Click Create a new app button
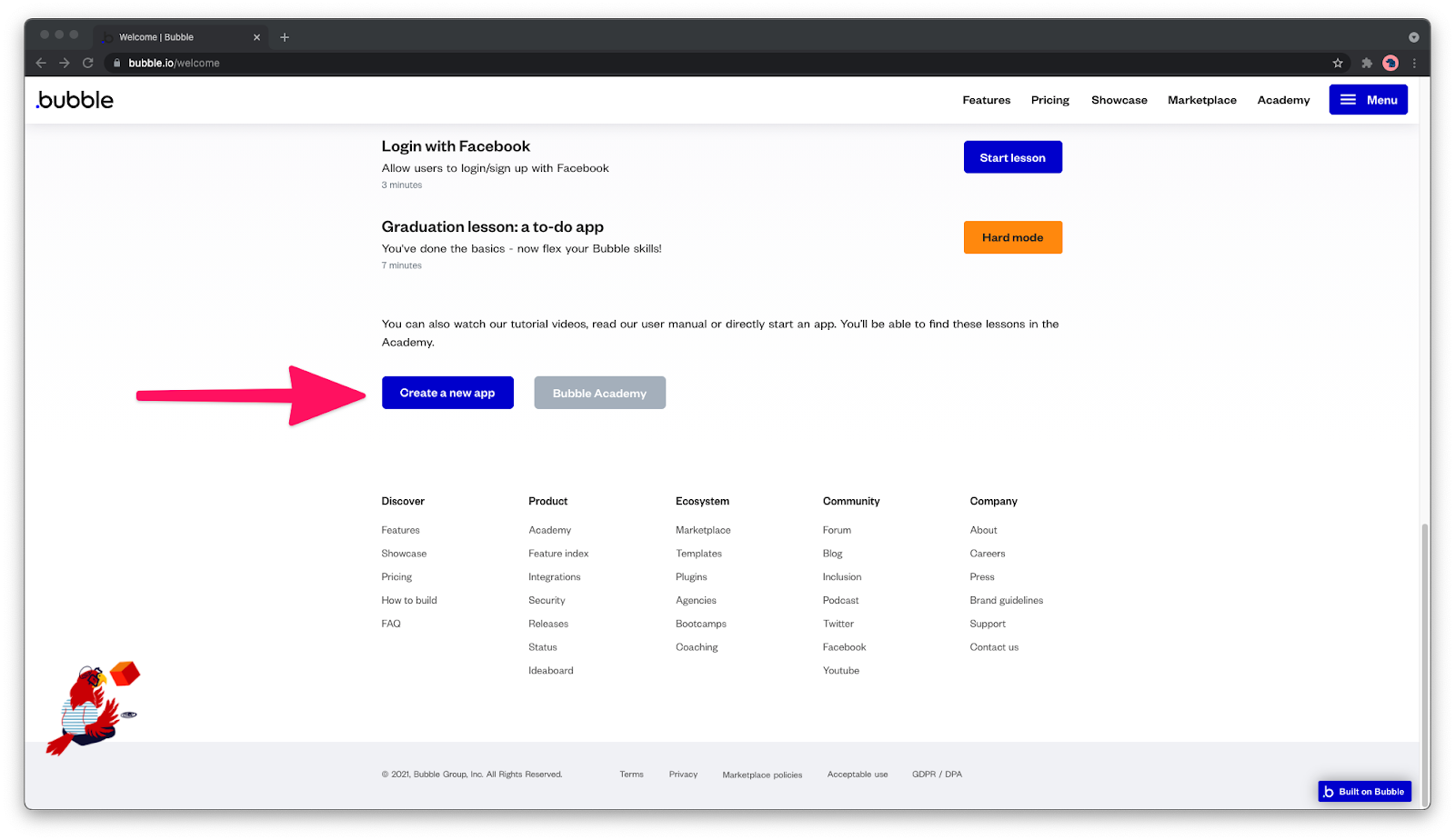The image size is (1455, 840). 447,393
